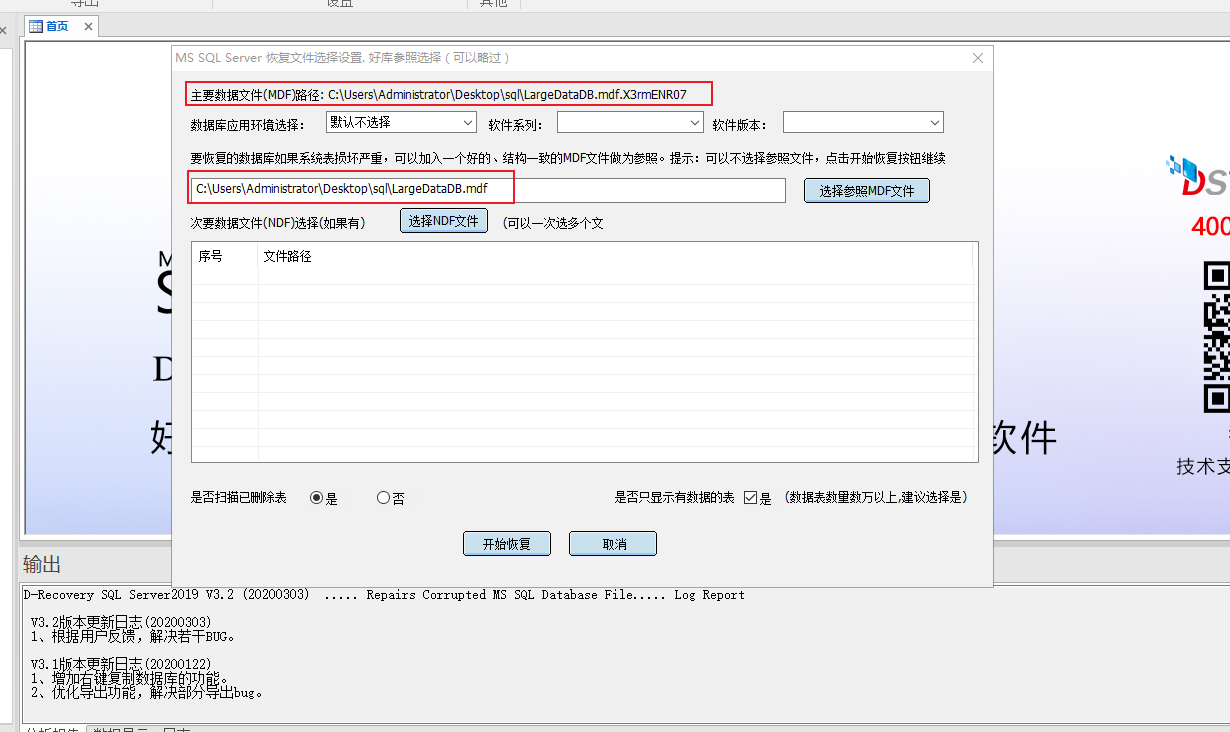
Task: Click the main MDF path text
Action: coord(439,95)
